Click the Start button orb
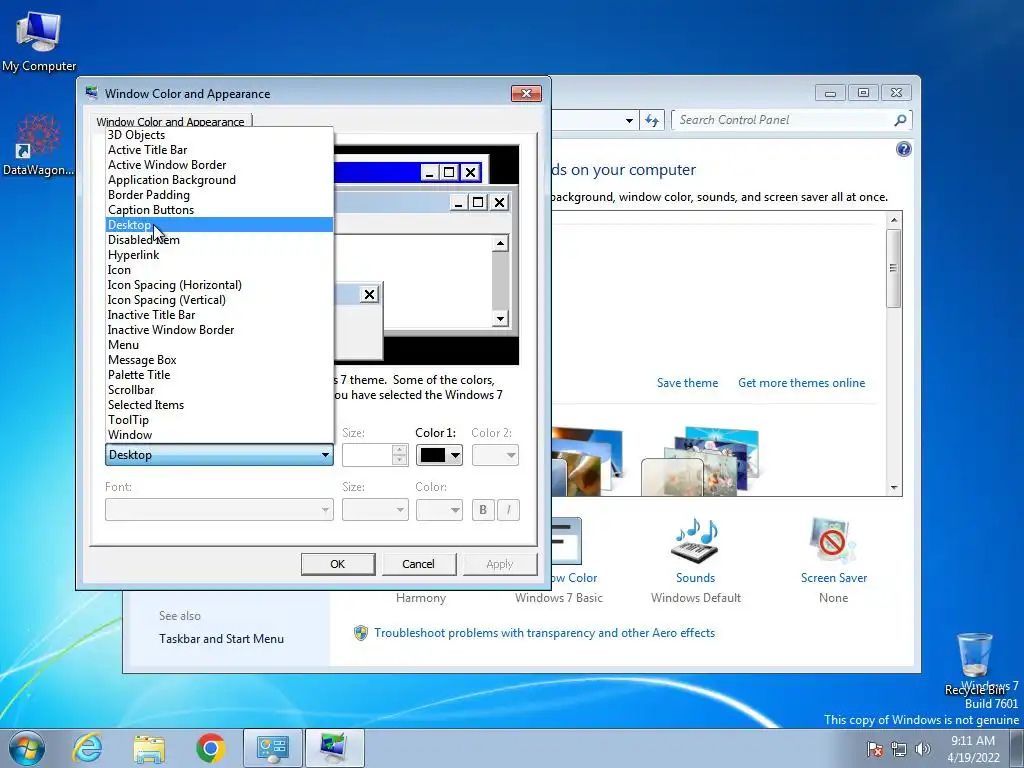The height and width of the screenshot is (768, 1024). 27,748
